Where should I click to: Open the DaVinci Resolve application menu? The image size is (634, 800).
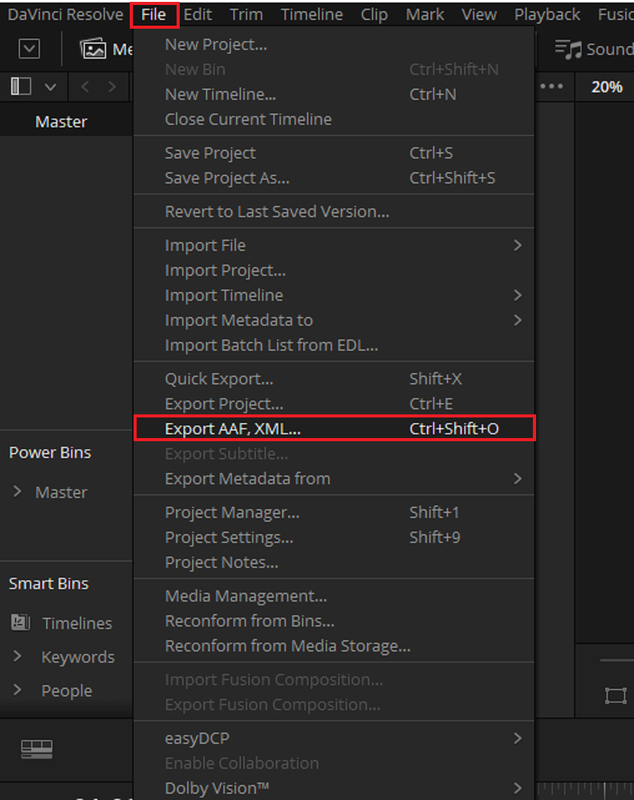(65, 15)
